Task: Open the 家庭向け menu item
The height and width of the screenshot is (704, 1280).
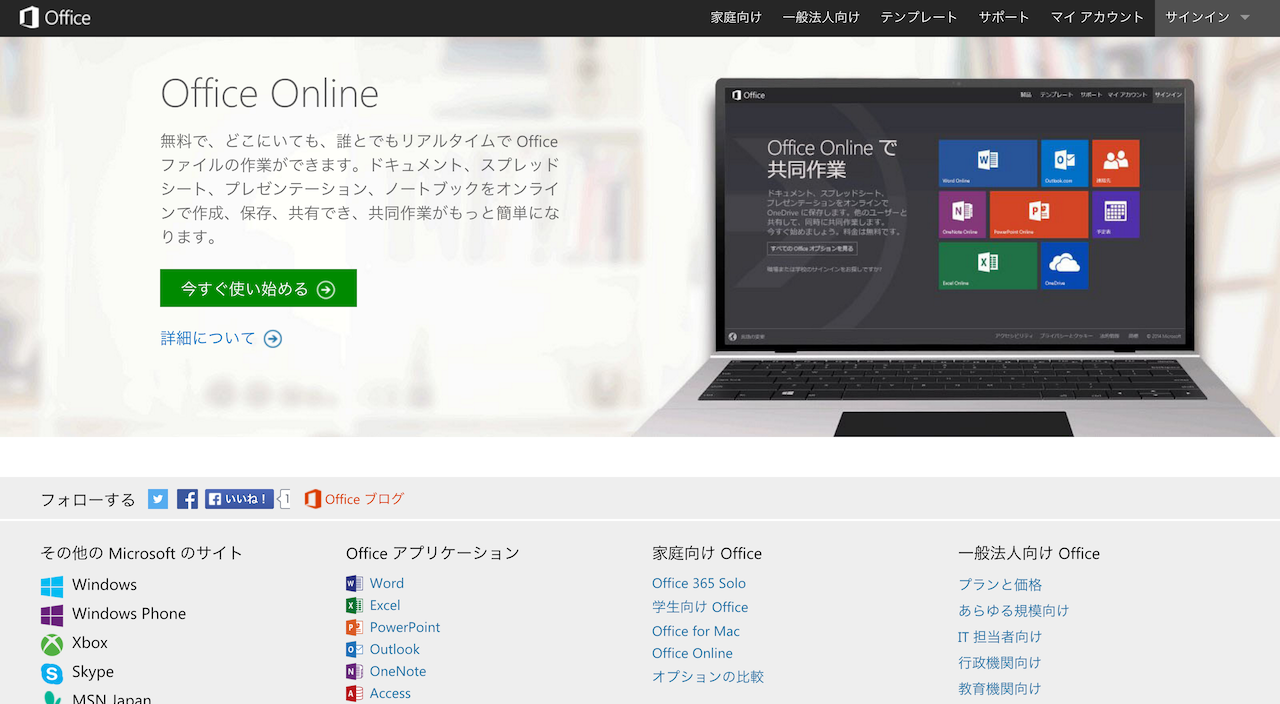Action: (736, 17)
